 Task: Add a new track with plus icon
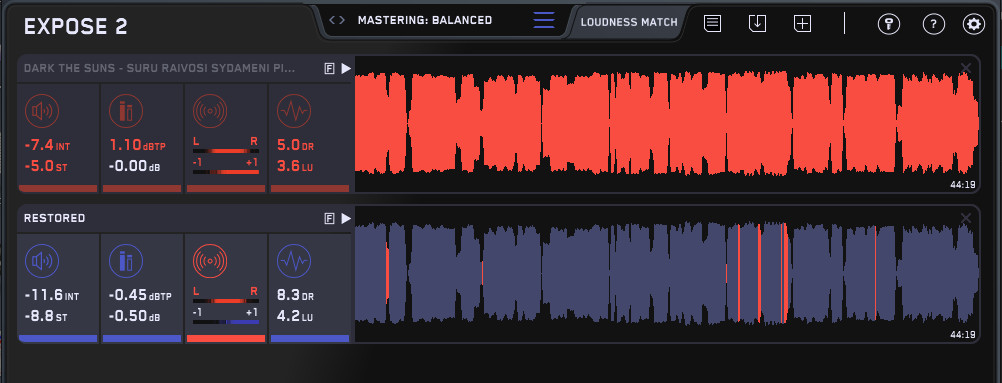click(x=803, y=24)
